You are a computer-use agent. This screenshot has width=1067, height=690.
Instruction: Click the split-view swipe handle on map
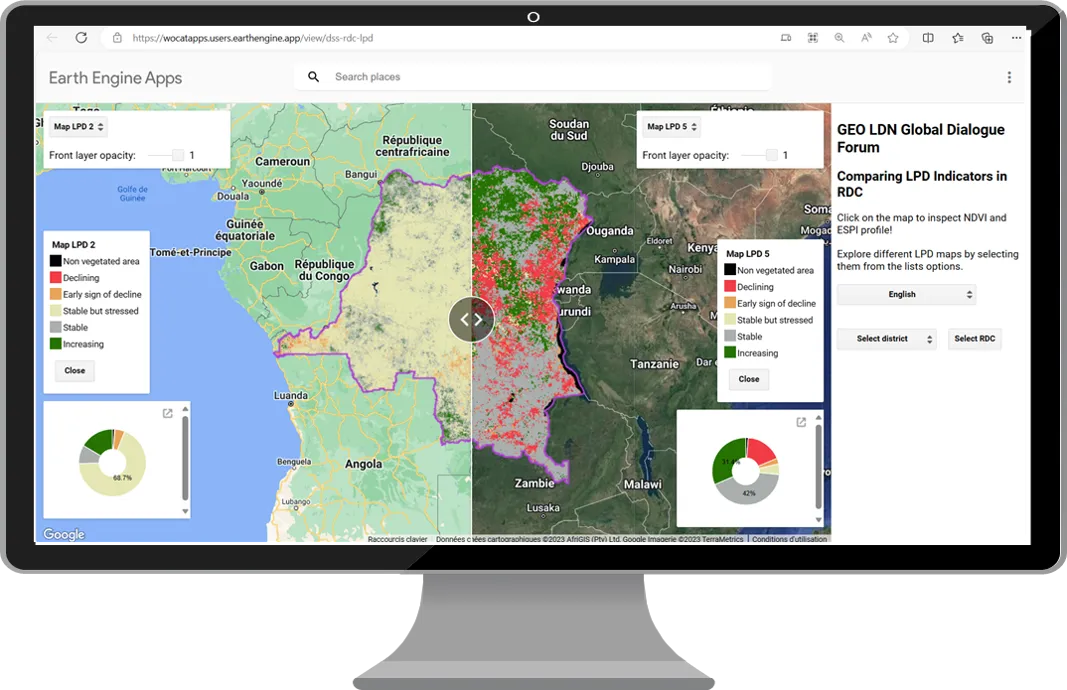[x=471, y=320]
